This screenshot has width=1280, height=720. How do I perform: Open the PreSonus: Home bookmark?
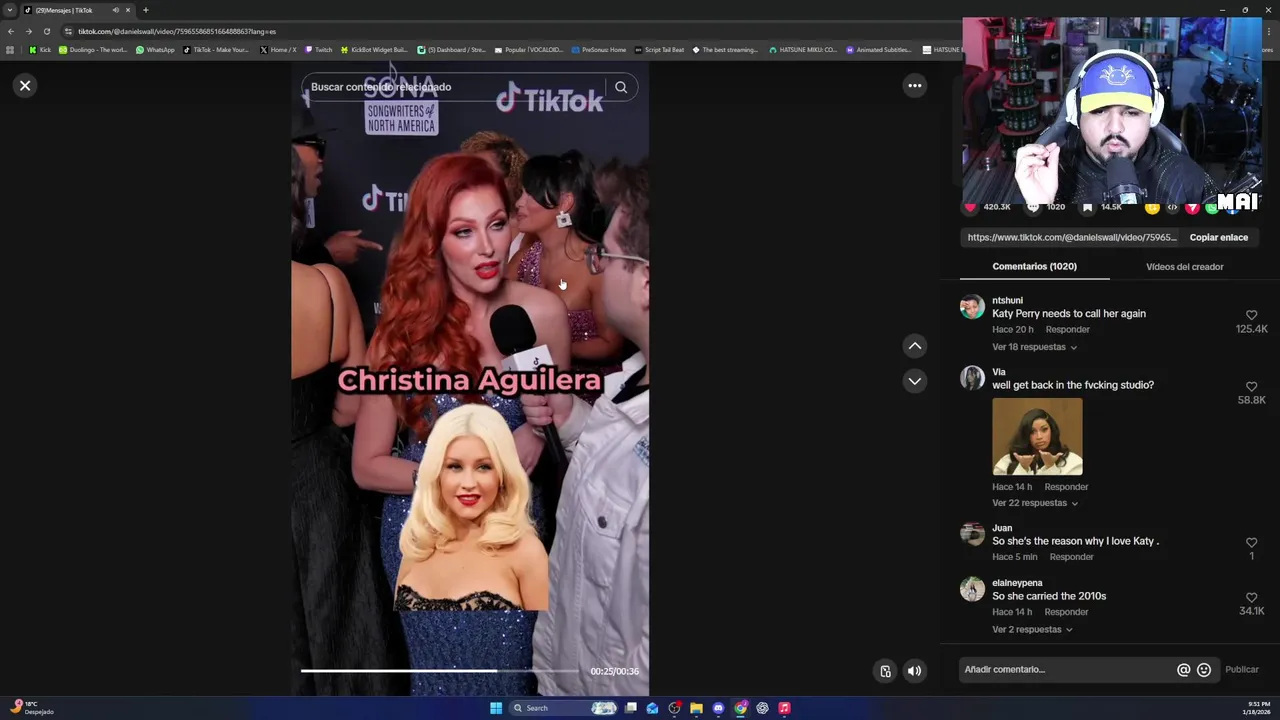pyautogui.click(x=599, y=49)
